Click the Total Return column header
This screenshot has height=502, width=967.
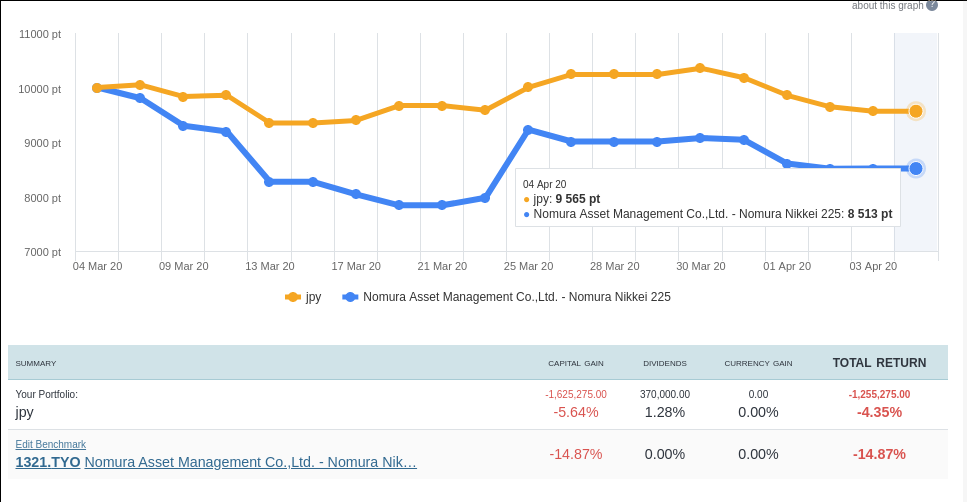(x=879, y=363)
